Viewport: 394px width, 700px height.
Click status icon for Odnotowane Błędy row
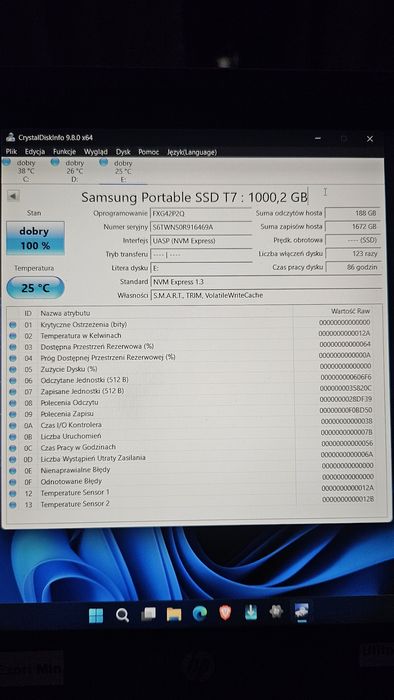coord(12,482)
